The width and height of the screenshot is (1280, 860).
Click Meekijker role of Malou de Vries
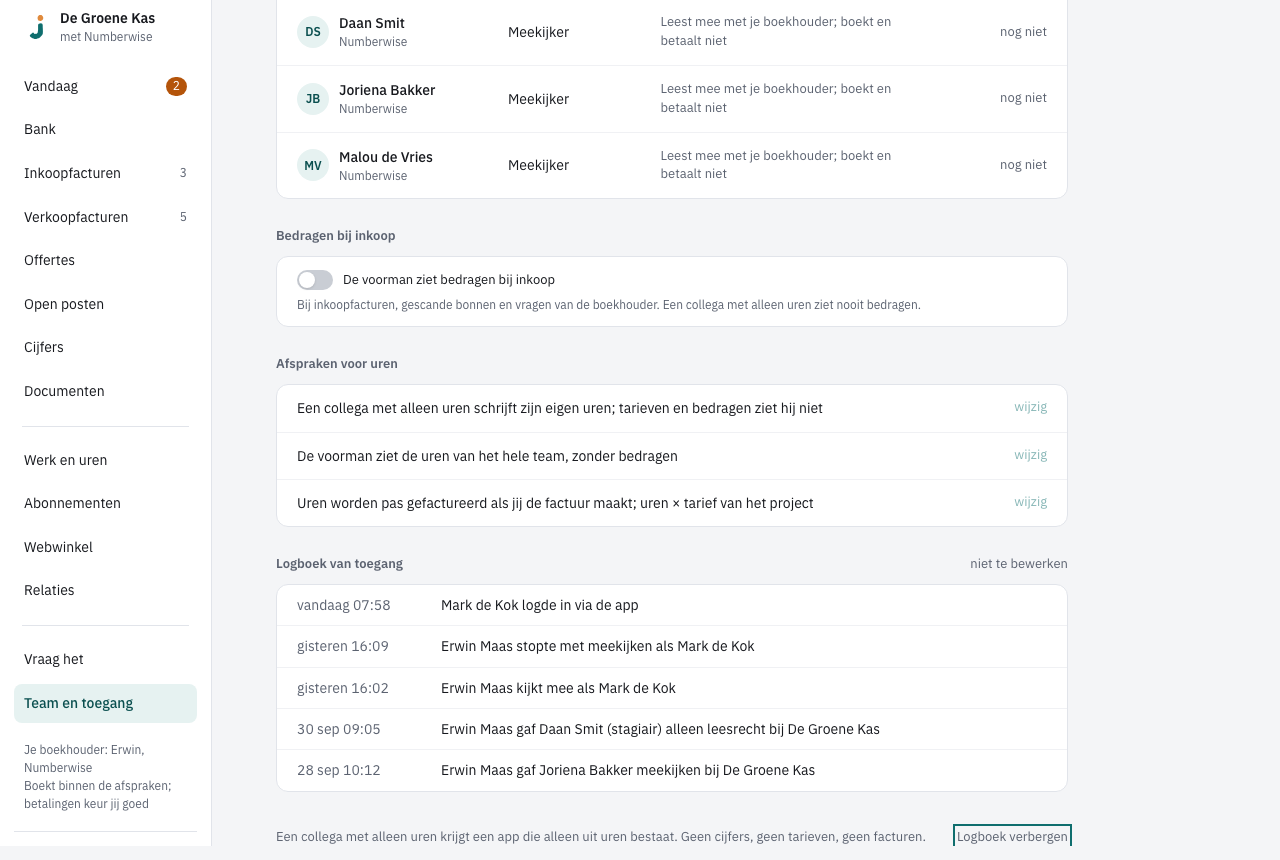click(x=538, y=165)
